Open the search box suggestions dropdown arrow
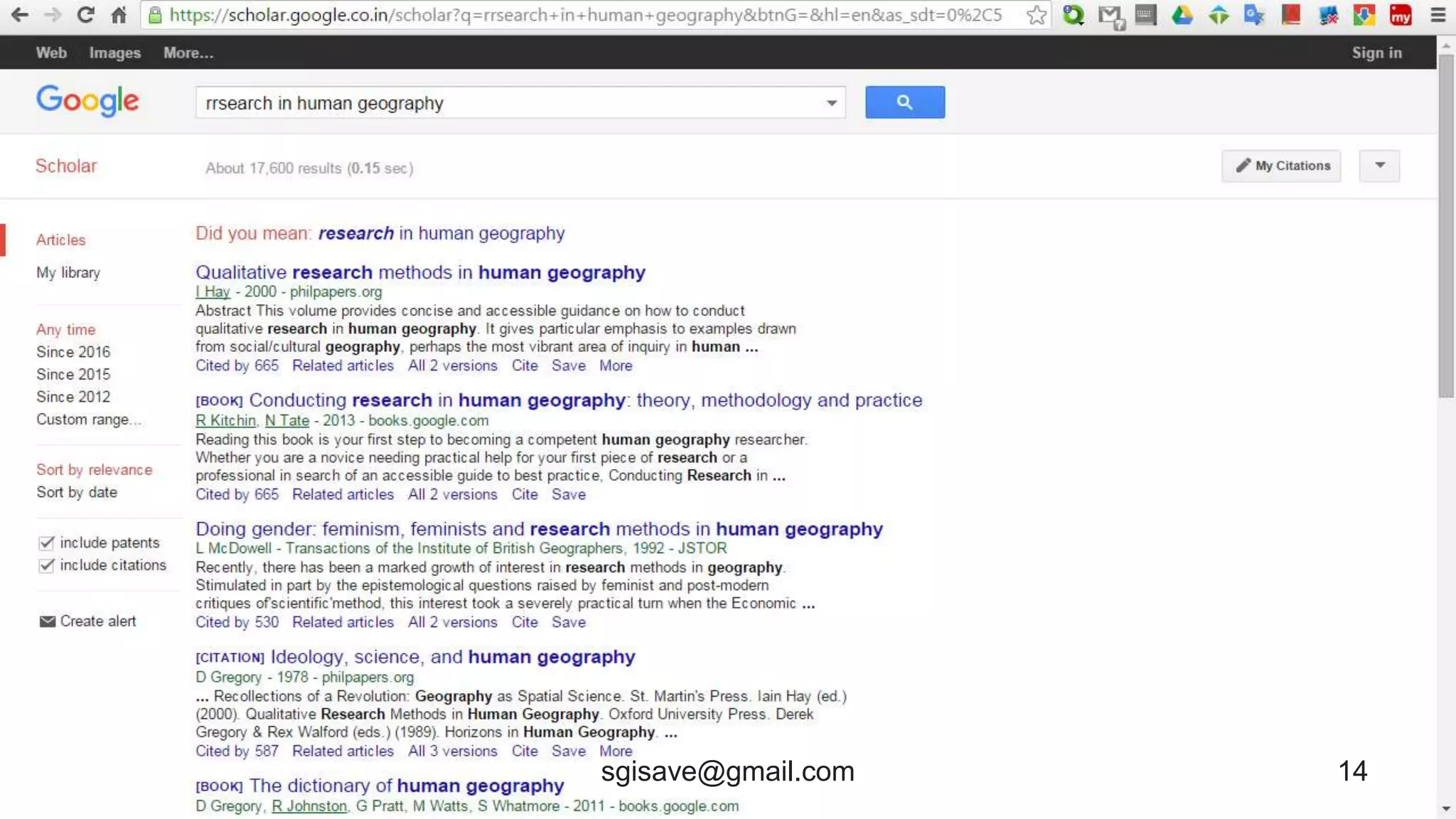The width and height of the screenshot is (1456, 819). [831, 103]
